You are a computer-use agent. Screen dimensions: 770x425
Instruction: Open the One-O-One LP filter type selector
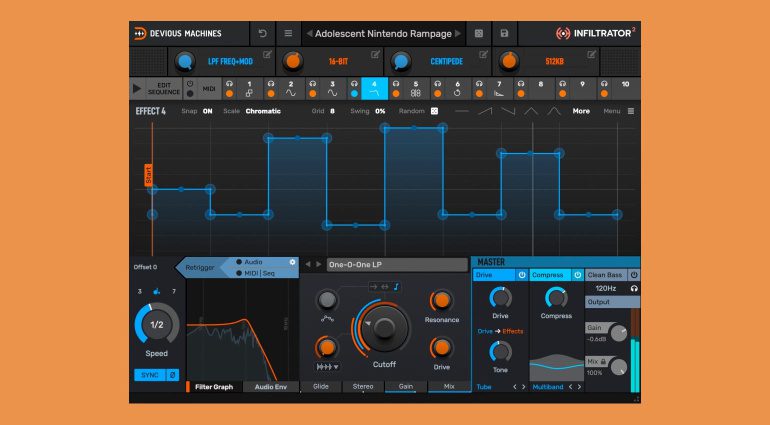[x=397, y=265]
